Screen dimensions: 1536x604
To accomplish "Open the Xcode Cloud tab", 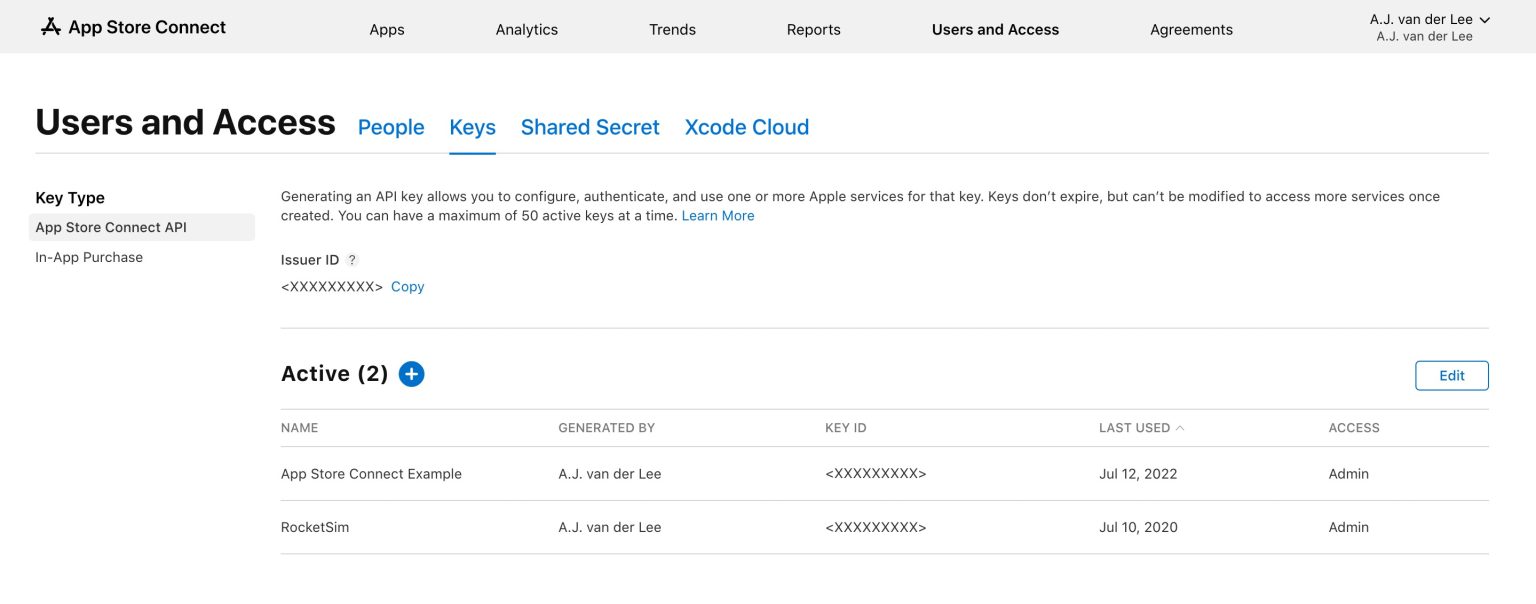I will (746, 127).
